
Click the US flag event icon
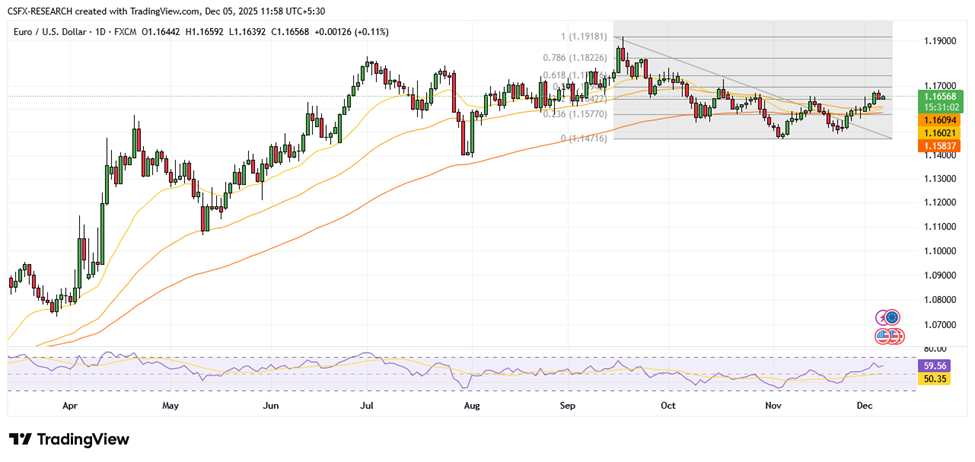coord(884,335)
